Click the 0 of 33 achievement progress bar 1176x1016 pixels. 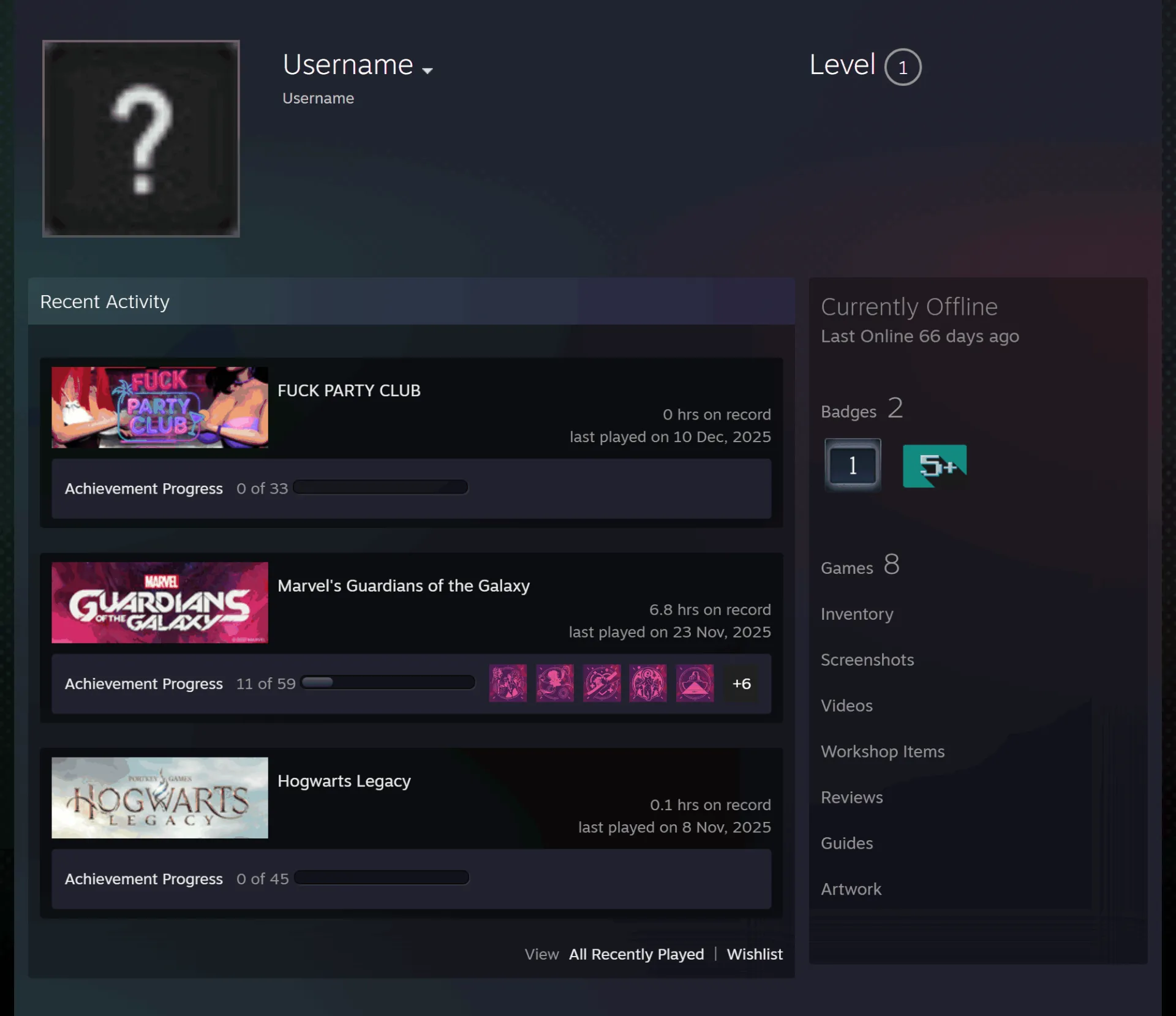pyautogui.click(x=380, y=487)
